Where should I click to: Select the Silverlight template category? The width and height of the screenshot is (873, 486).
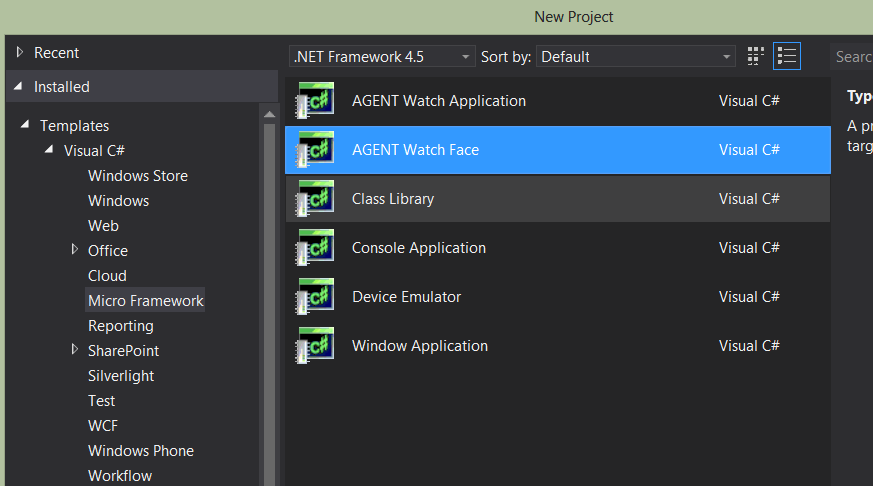pyautogui.click(x=121, y=376)
